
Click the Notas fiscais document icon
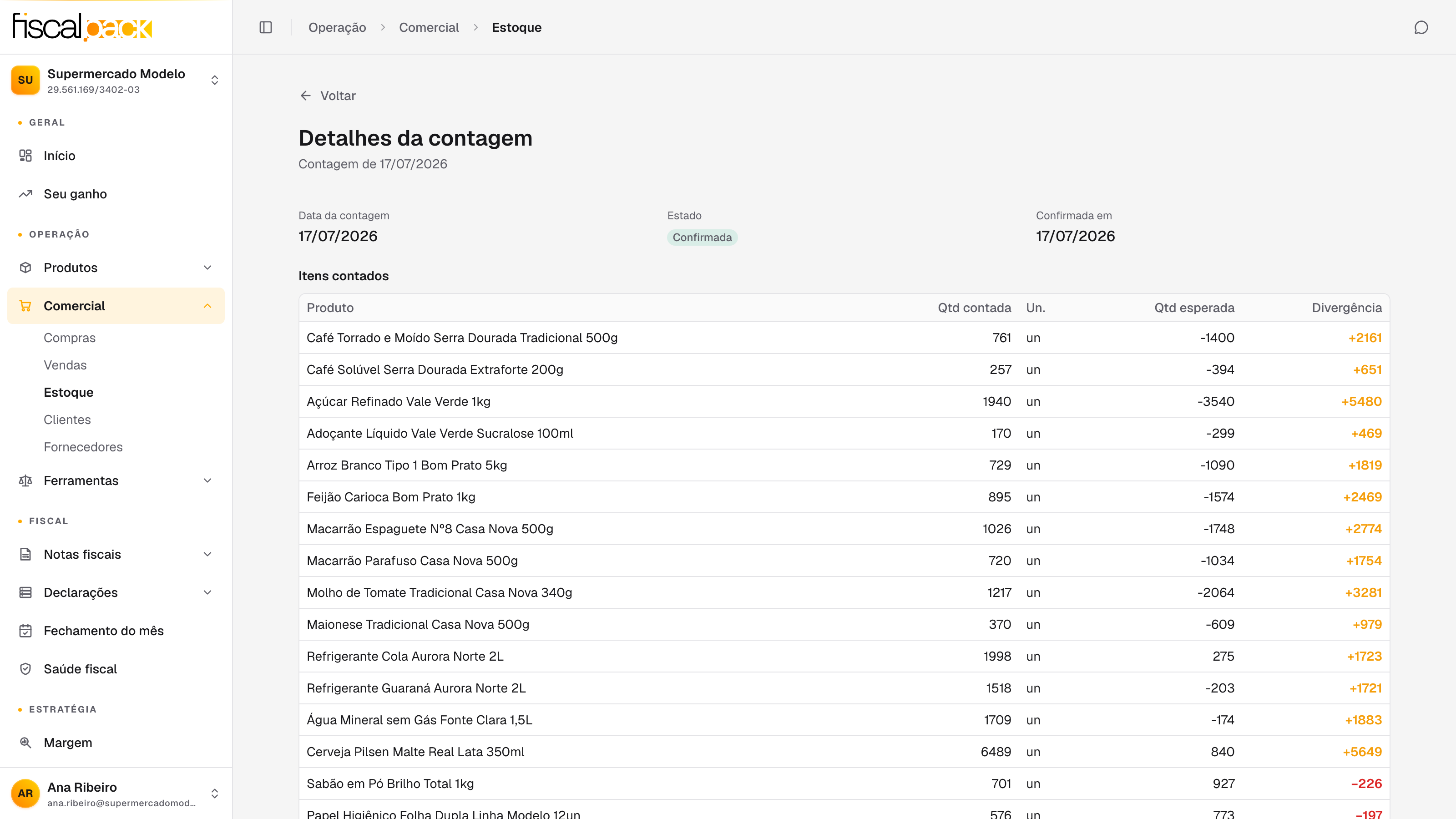point(25,554)
